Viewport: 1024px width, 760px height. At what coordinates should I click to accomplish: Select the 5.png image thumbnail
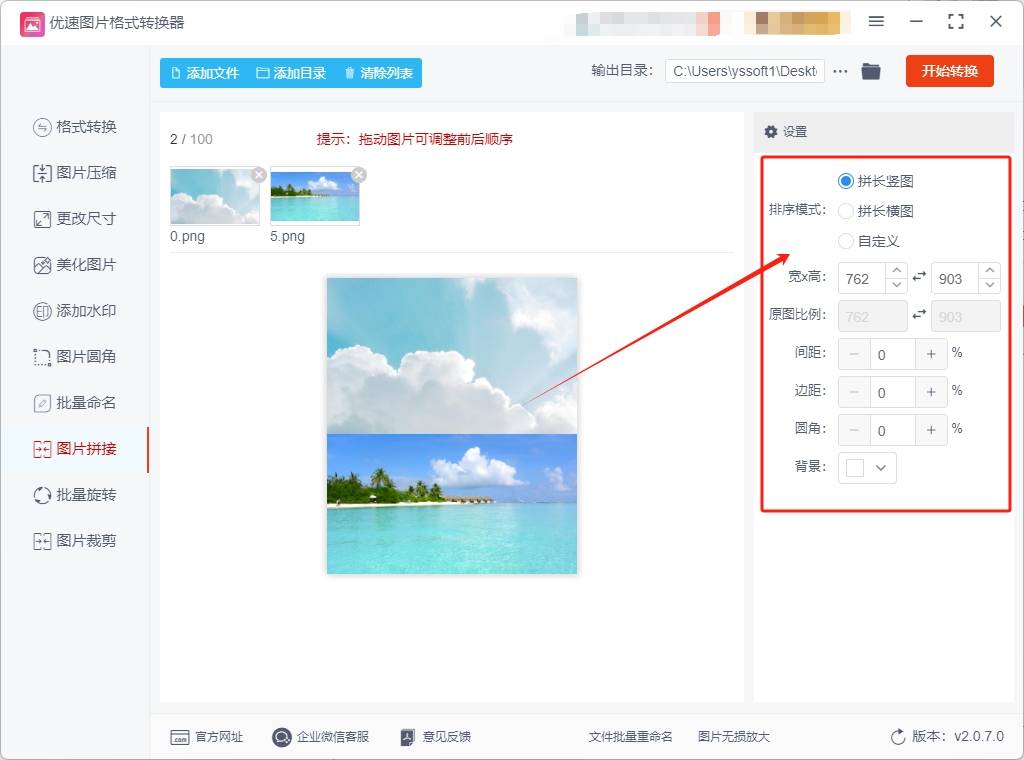314,196
